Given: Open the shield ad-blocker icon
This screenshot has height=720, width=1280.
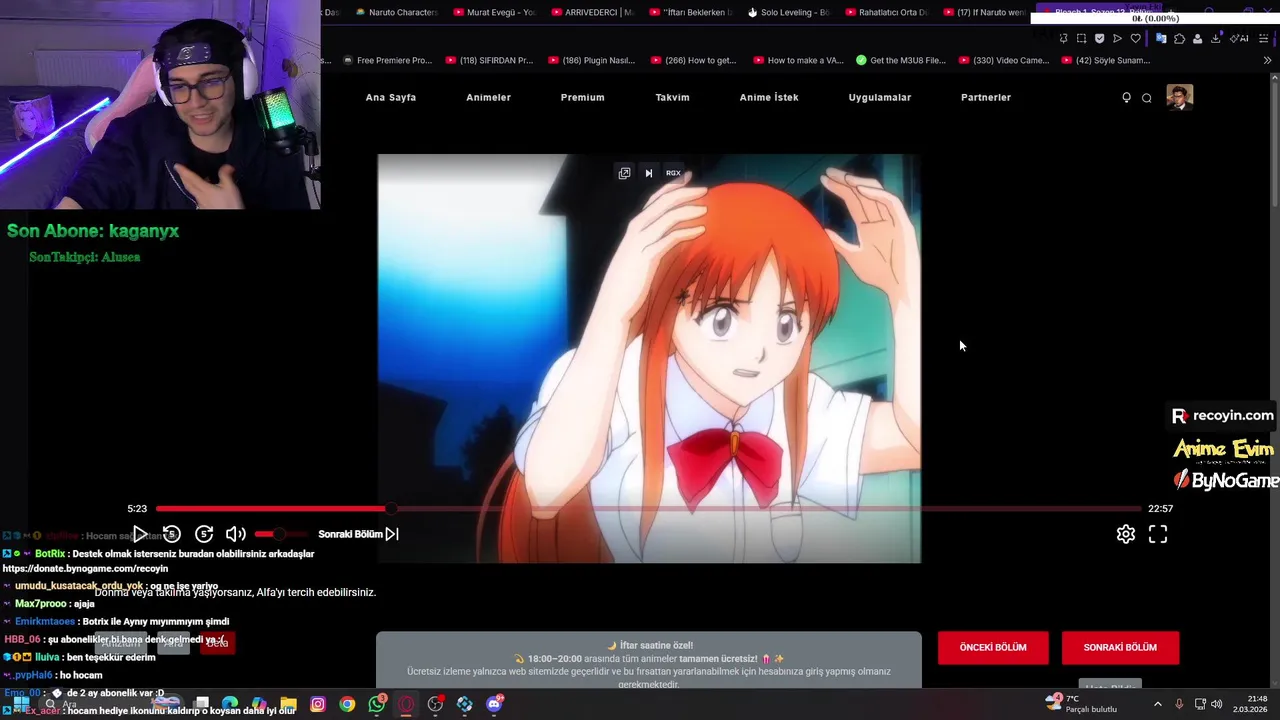Looking at the screenshot, I should (1099, 38).
